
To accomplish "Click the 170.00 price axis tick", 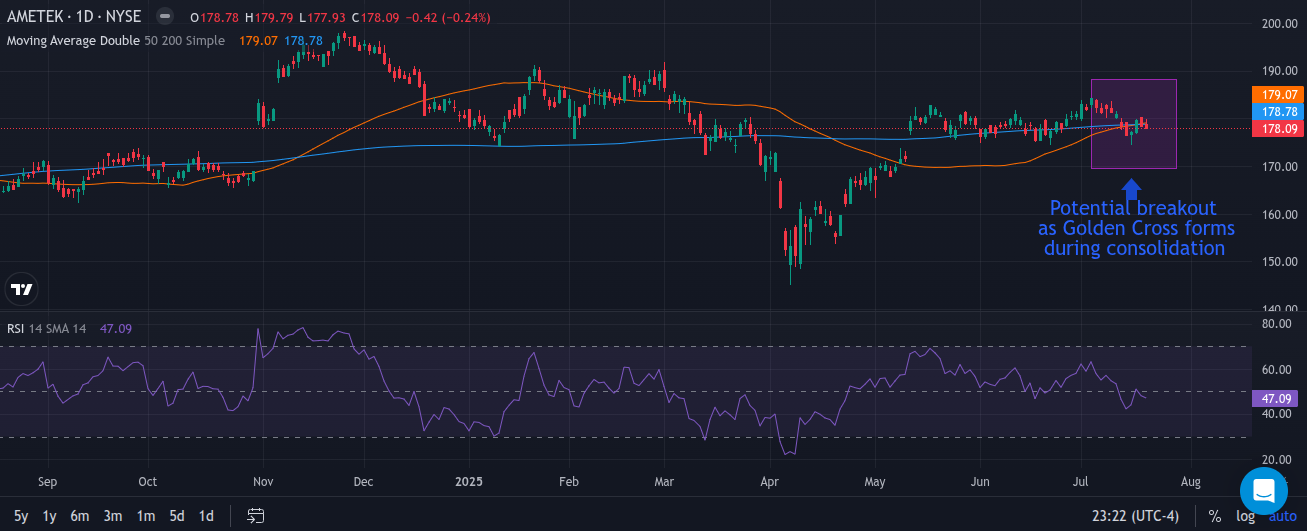I will 1279,166.
